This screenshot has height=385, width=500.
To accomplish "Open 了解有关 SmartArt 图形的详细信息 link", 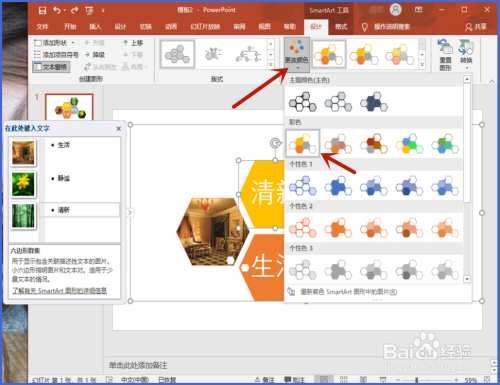I will (x=60, y=291).
